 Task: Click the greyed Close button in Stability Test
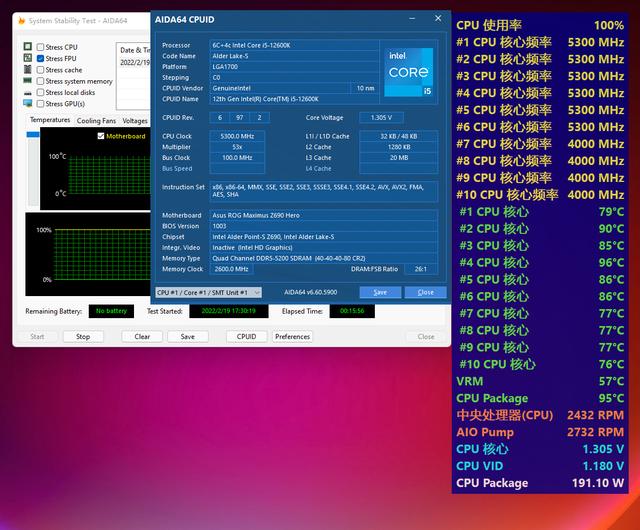click(x=426, y=336)
